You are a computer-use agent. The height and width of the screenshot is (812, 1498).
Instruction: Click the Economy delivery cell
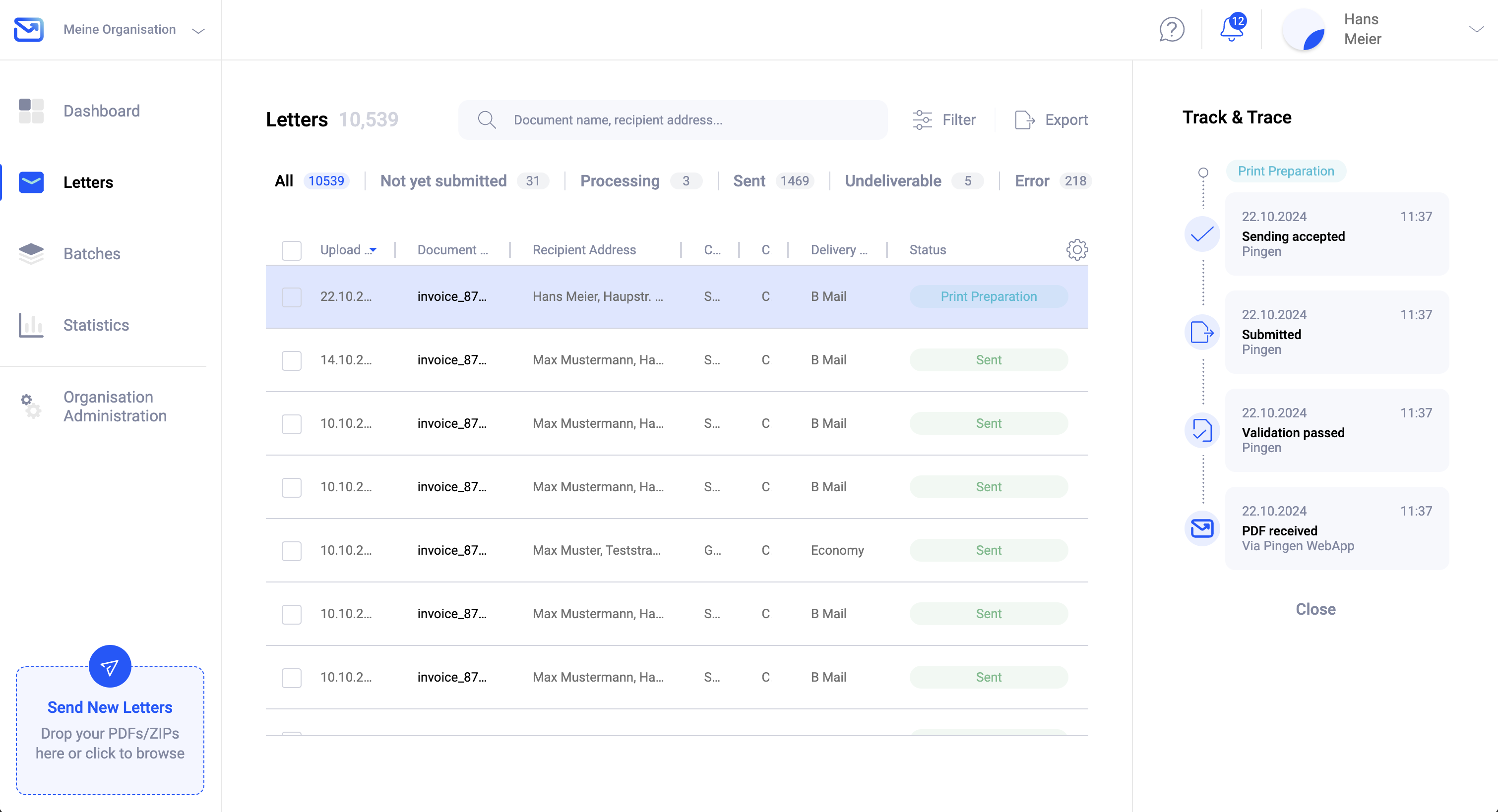click(x=837, y=550)
